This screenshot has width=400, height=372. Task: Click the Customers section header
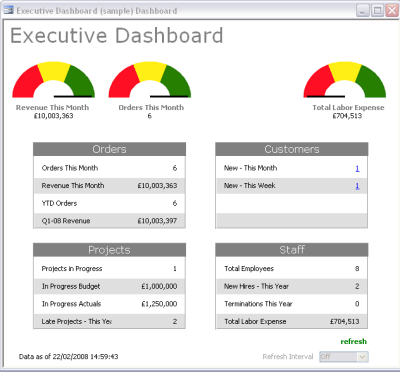292,149
